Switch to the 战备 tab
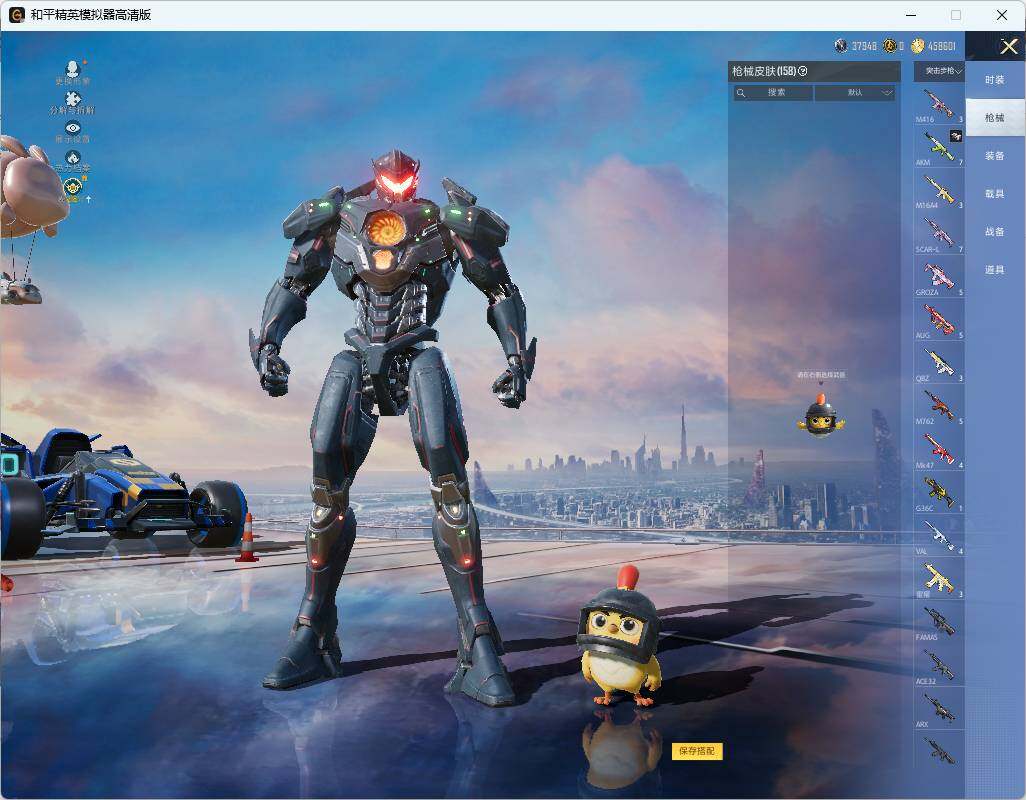 coord(995,232)
